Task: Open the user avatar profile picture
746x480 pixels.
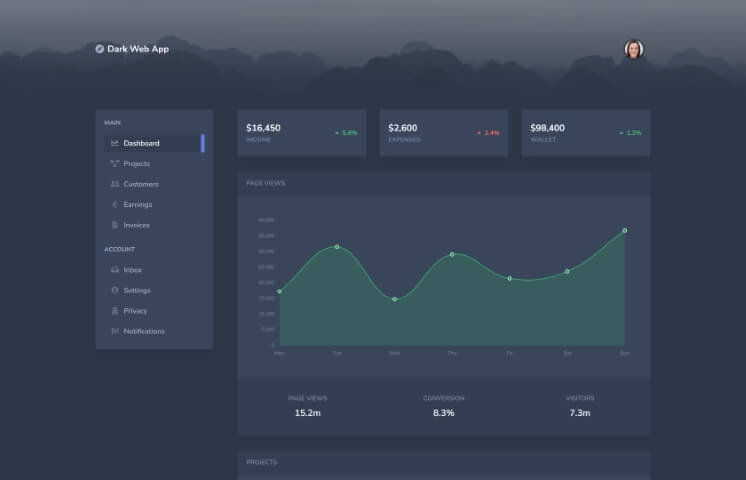Action: point(634,49)
